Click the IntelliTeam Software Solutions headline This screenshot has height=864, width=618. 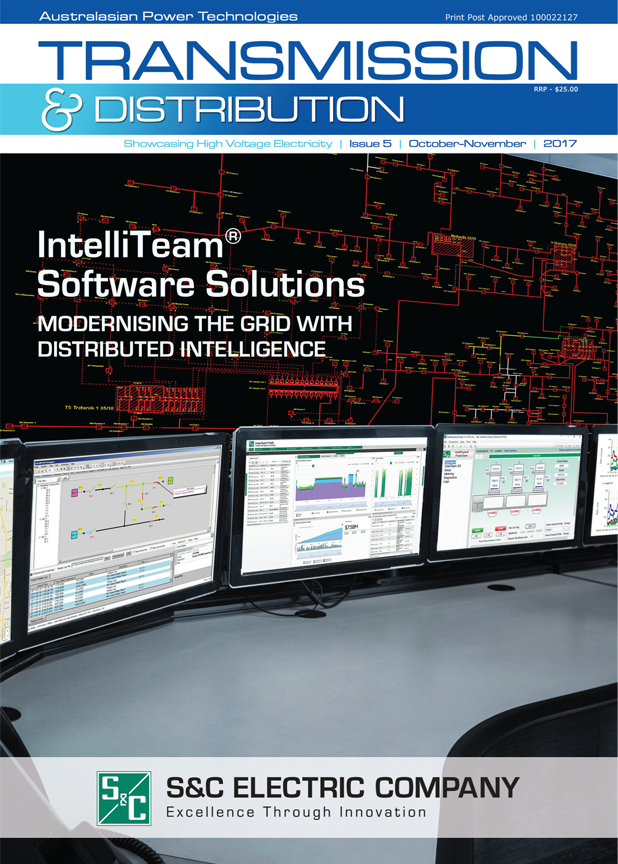(x=200, y=264)
